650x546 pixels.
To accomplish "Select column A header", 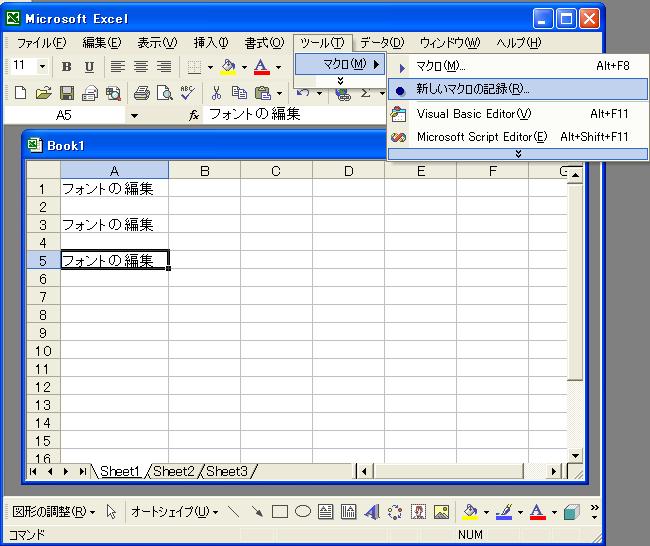I will point(114,170).
